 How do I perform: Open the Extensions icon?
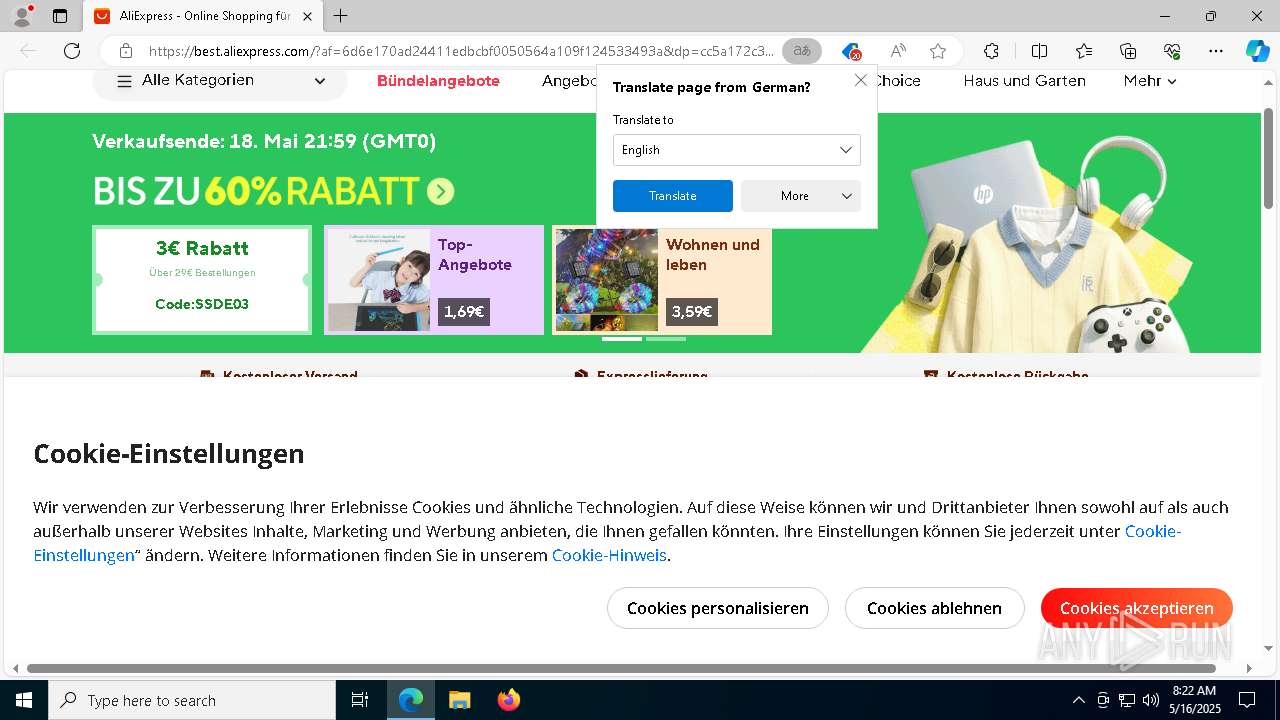point(991,51)
